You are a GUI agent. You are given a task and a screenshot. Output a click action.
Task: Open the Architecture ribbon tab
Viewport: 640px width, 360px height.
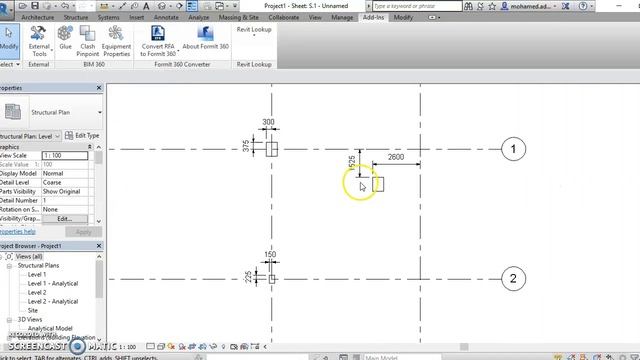[x=38, y=18]
